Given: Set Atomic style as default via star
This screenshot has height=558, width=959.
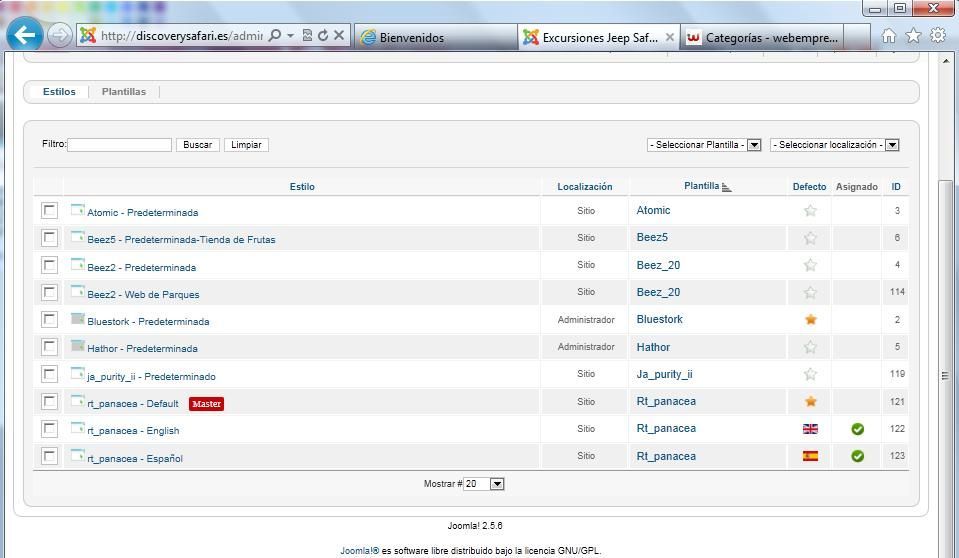Looking at the screenshot, I should [810, 210].
